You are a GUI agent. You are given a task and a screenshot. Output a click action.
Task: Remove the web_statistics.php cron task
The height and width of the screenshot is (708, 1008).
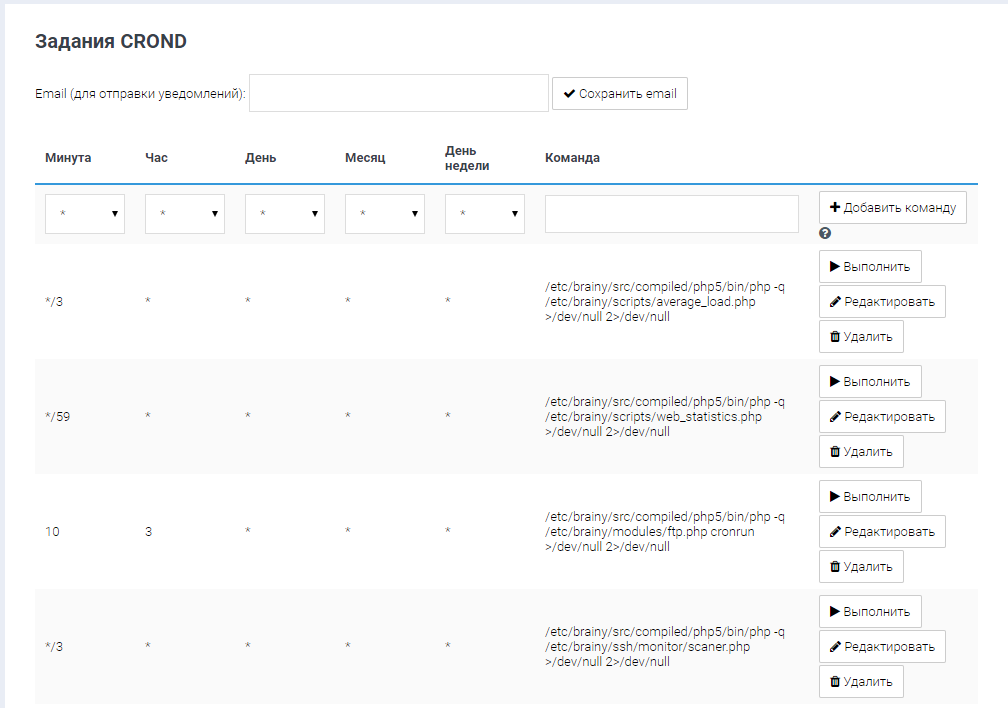point(861,452)
